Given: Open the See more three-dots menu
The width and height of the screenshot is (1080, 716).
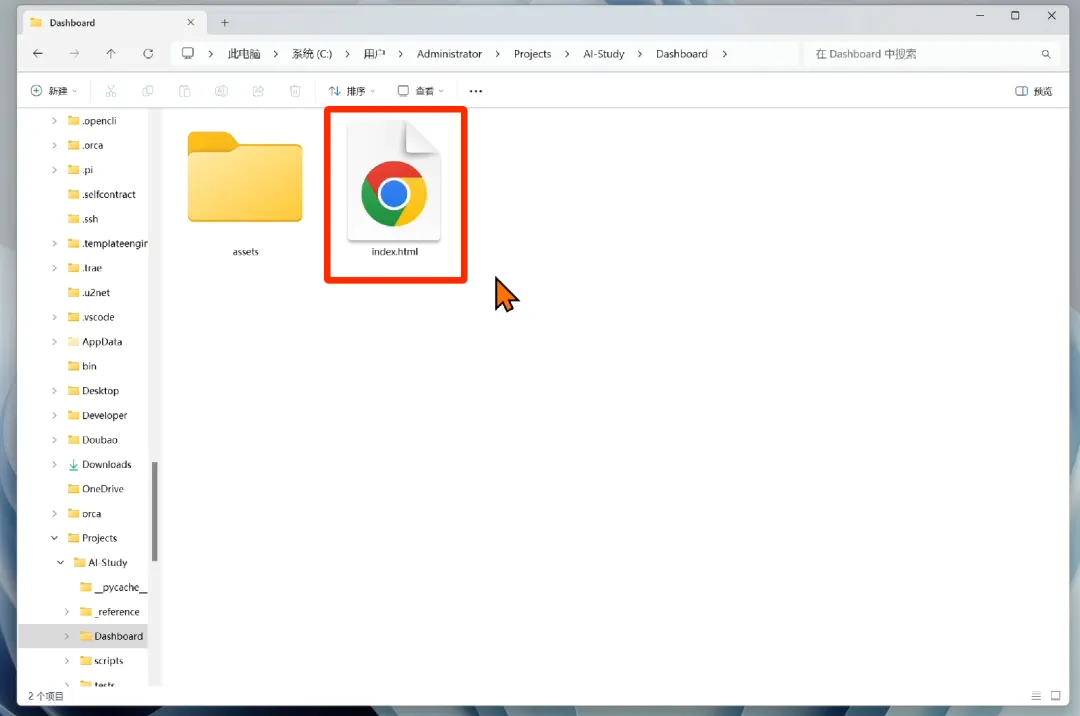Looking at the screenshot, I should coord(476,91).
